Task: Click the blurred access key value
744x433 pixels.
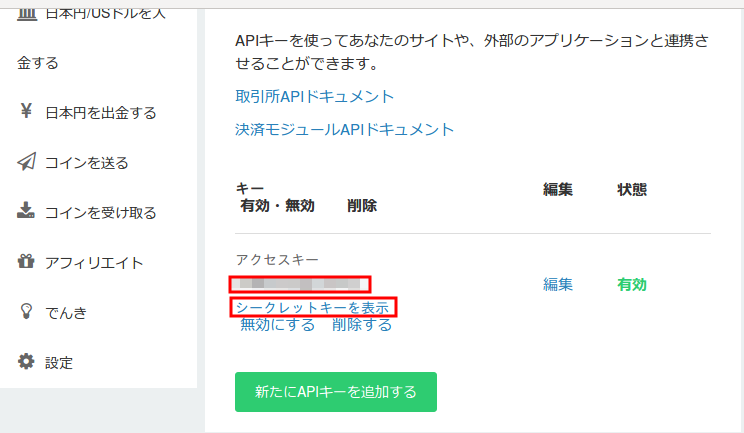Action: 300,284
